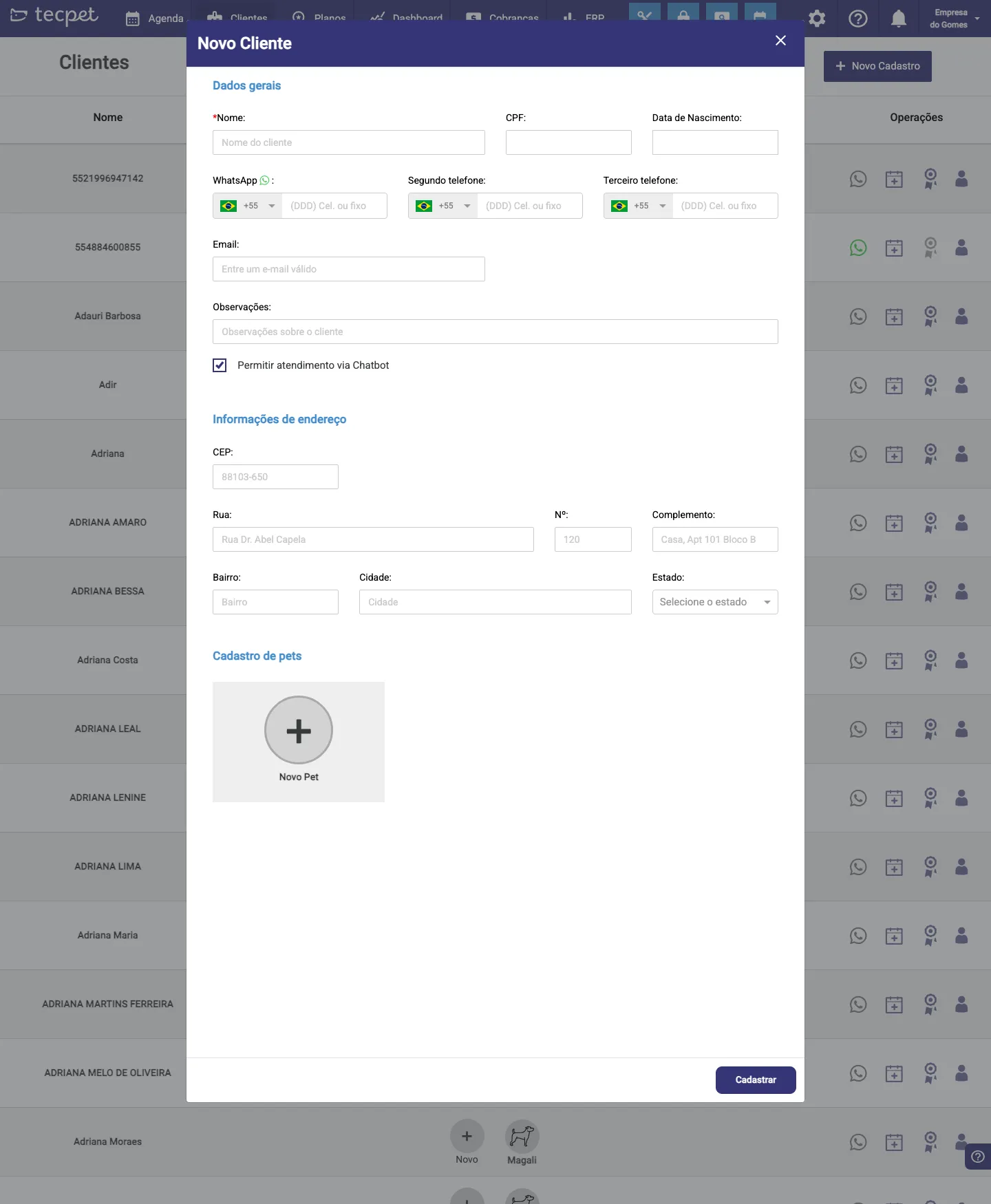Click the Novo Cadastro button
Viewport: 991px width, 1204px height.
coord(877,66)
